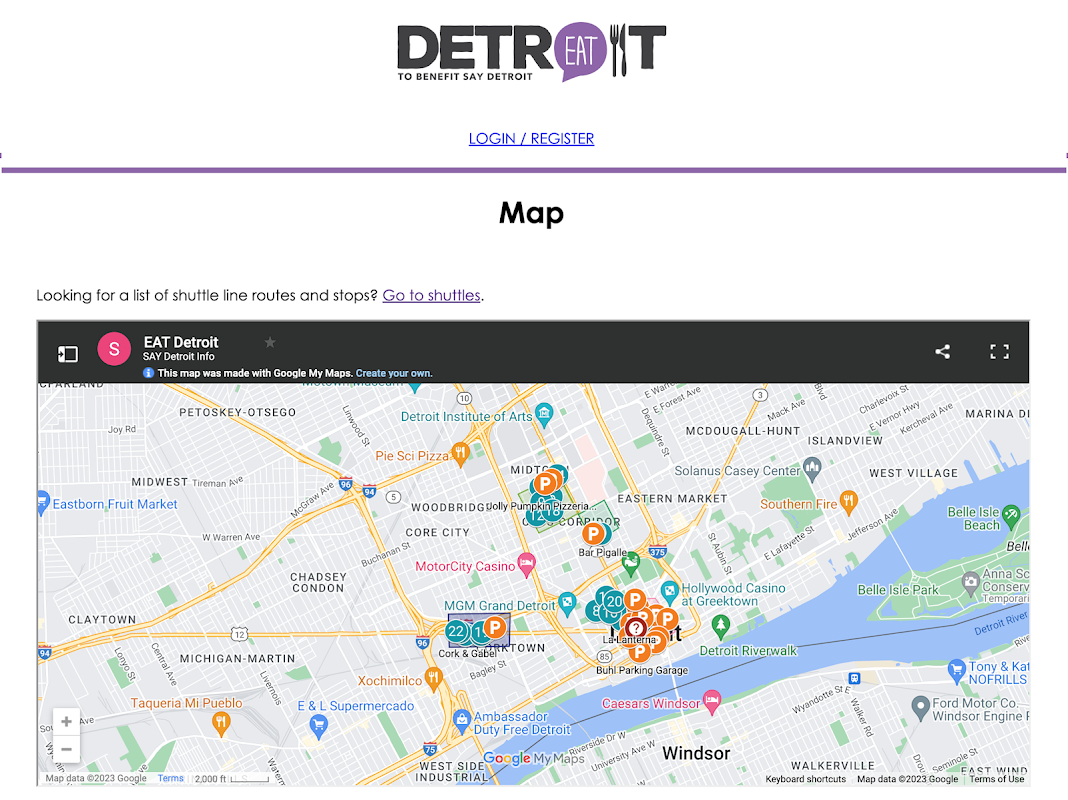Click the green marker beside Bar Pigalle label
1068x800 pixels.
coord(631,562)
